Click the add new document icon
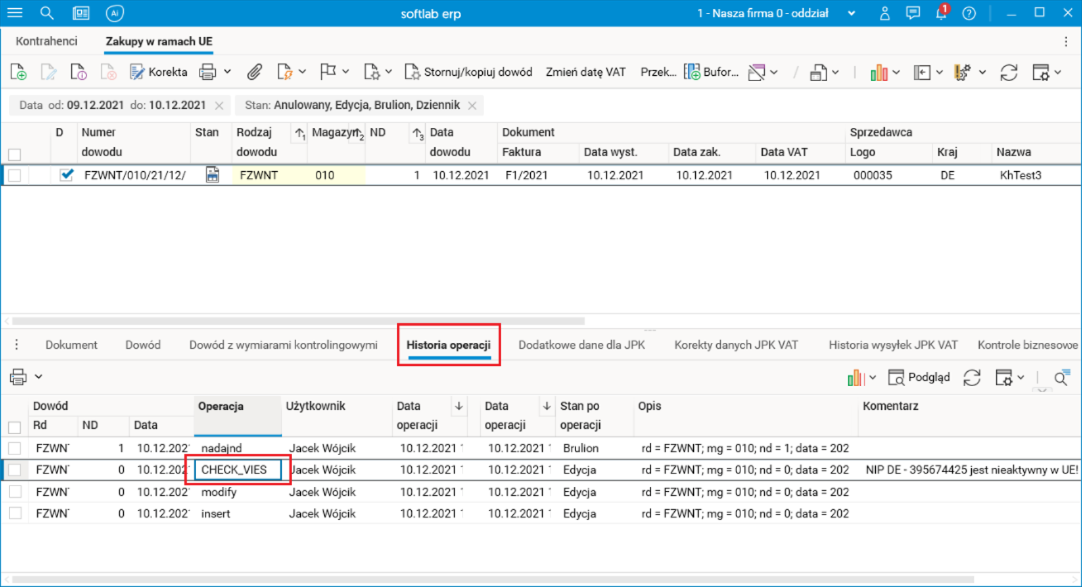Image resolution: width=1082 pixels, height=587 pixels. [18, 72]
